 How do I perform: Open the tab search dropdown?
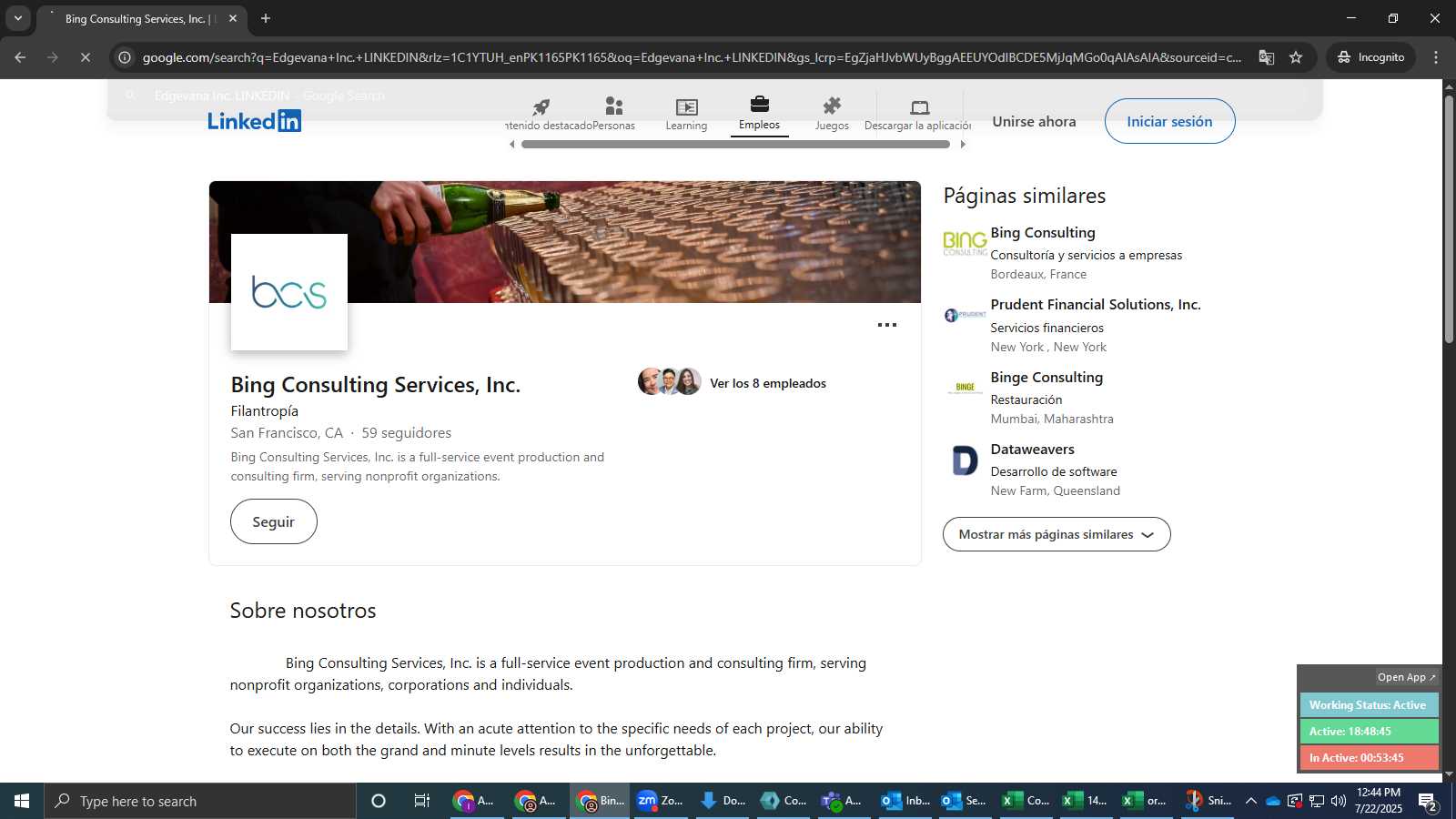click(17, 18)
